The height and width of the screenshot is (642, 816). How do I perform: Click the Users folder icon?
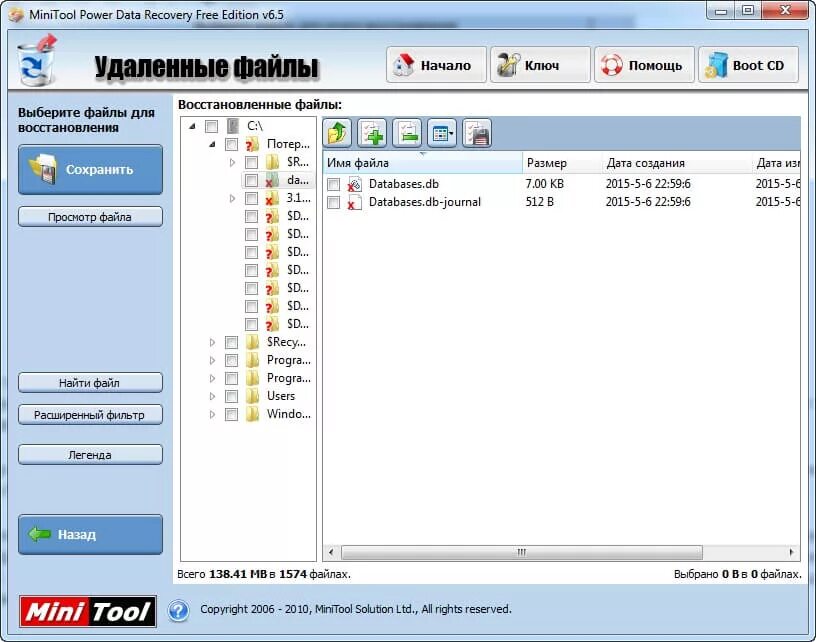[x=252, y=396]
